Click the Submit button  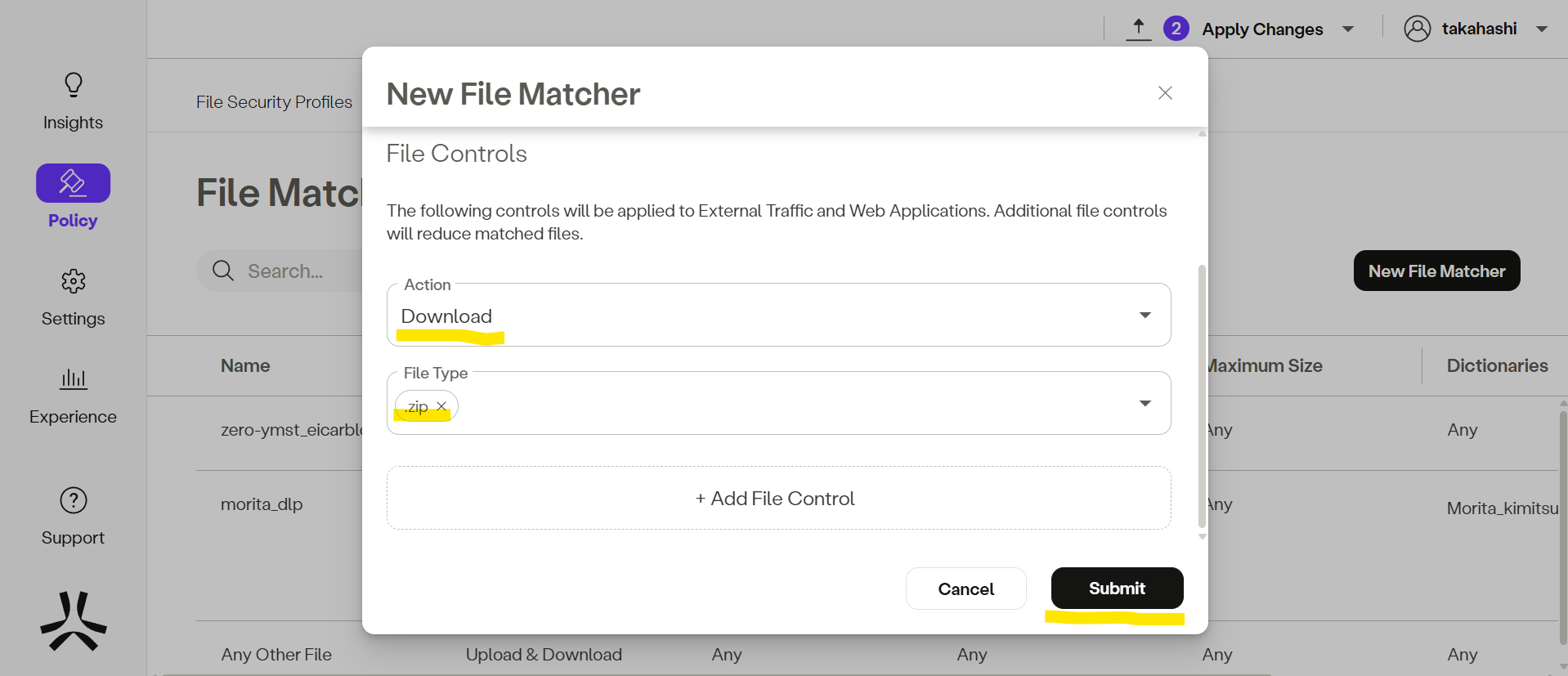(1117, 589)
